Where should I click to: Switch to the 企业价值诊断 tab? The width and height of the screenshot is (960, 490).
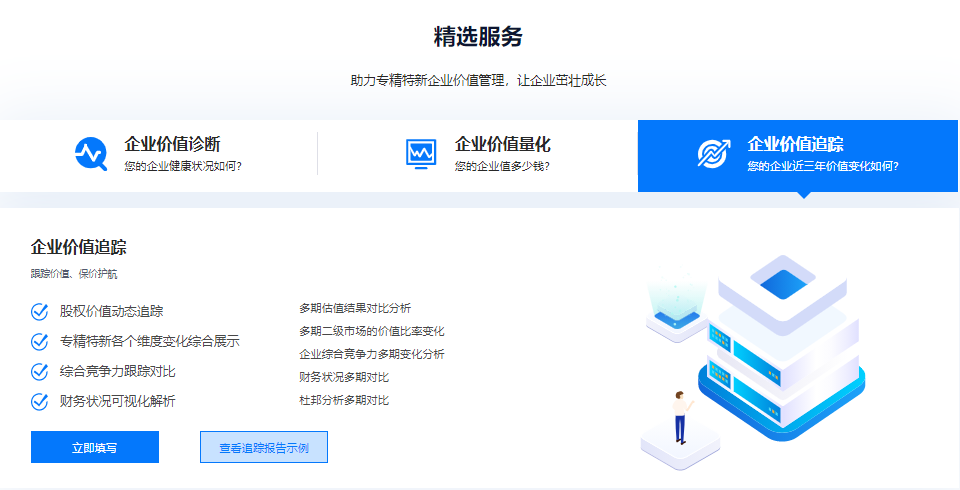pyautogui.click(x=172, y=144)
